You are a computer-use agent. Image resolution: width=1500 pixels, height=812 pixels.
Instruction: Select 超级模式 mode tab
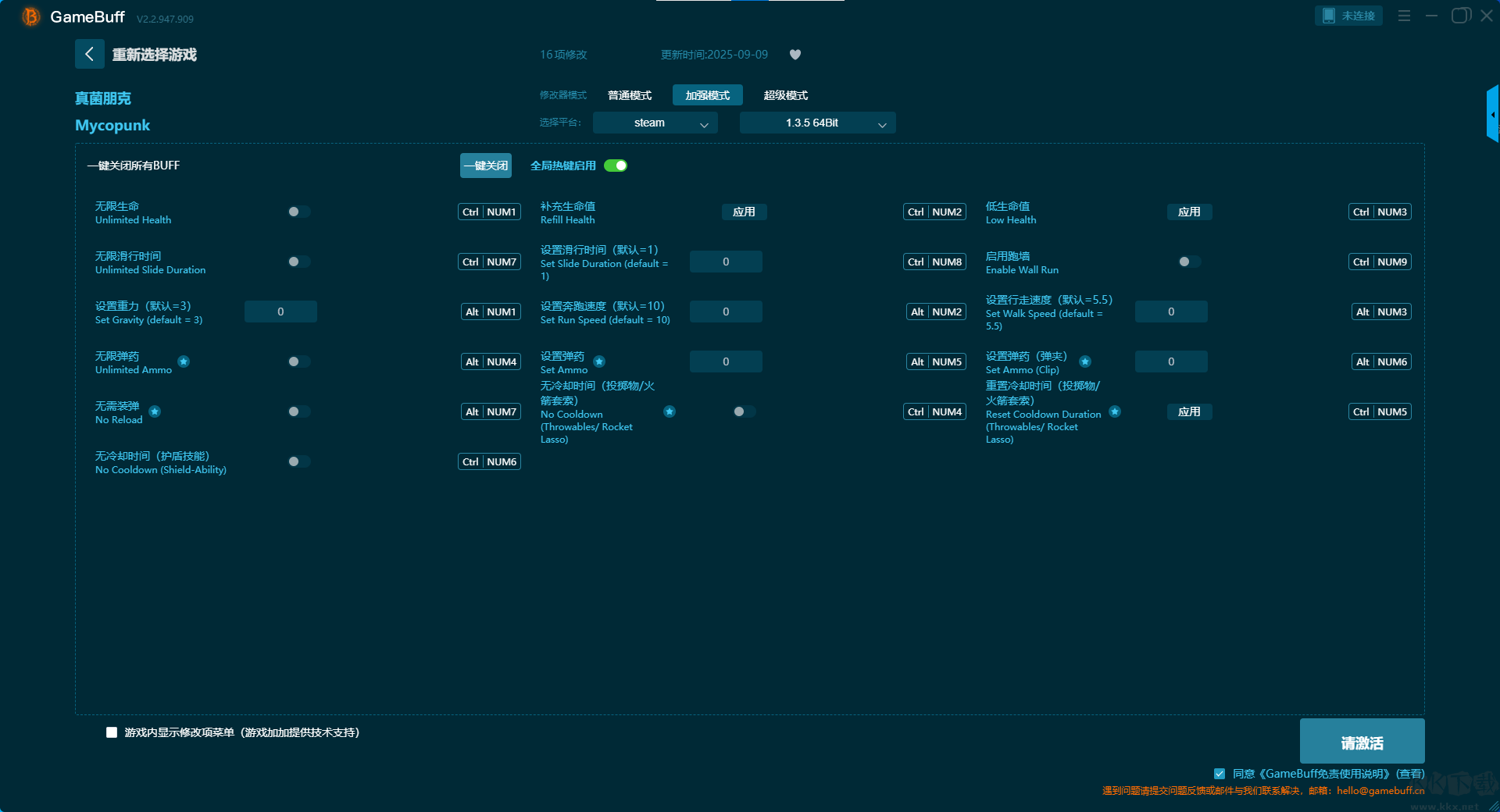[786, 95]
